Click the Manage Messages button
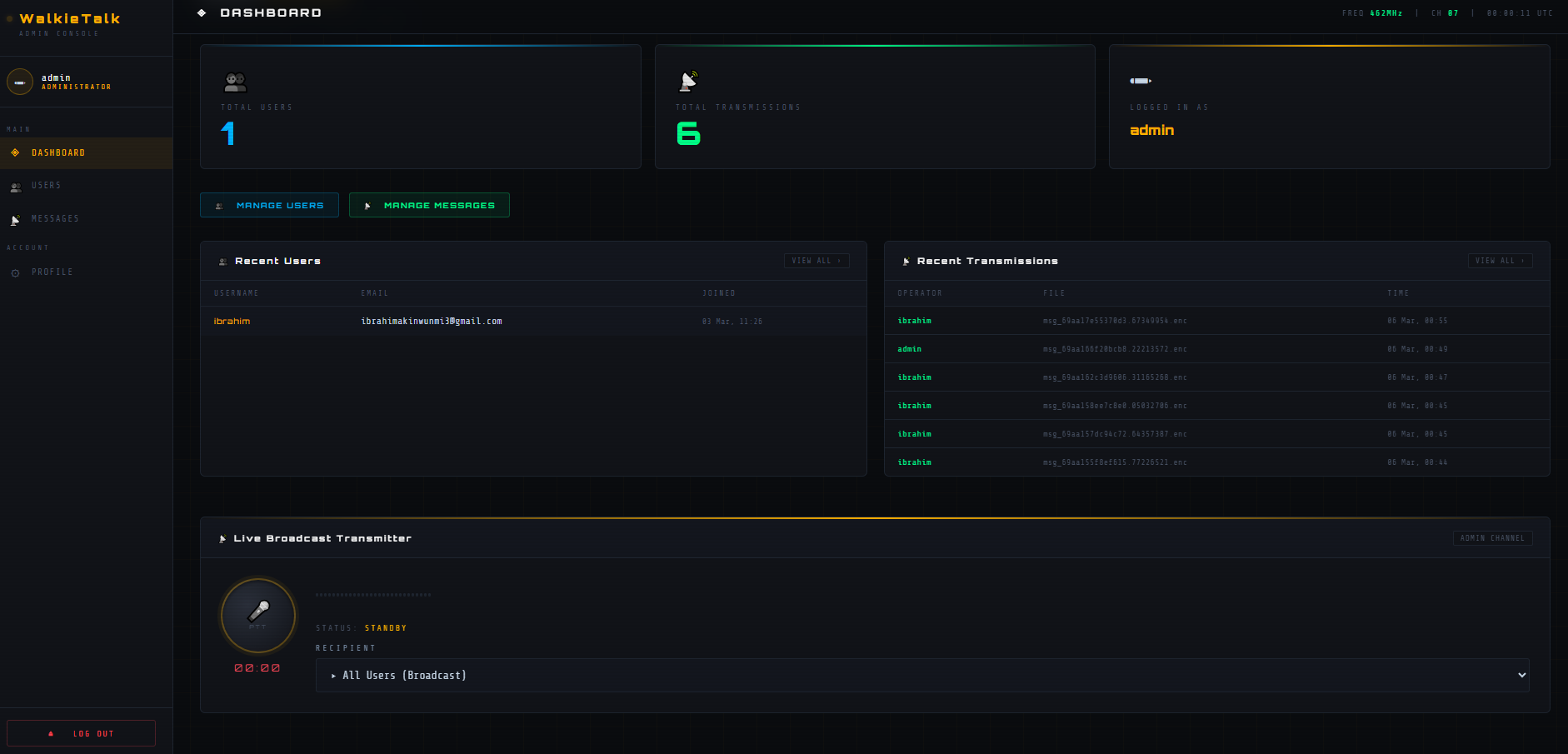 [429, 205]
